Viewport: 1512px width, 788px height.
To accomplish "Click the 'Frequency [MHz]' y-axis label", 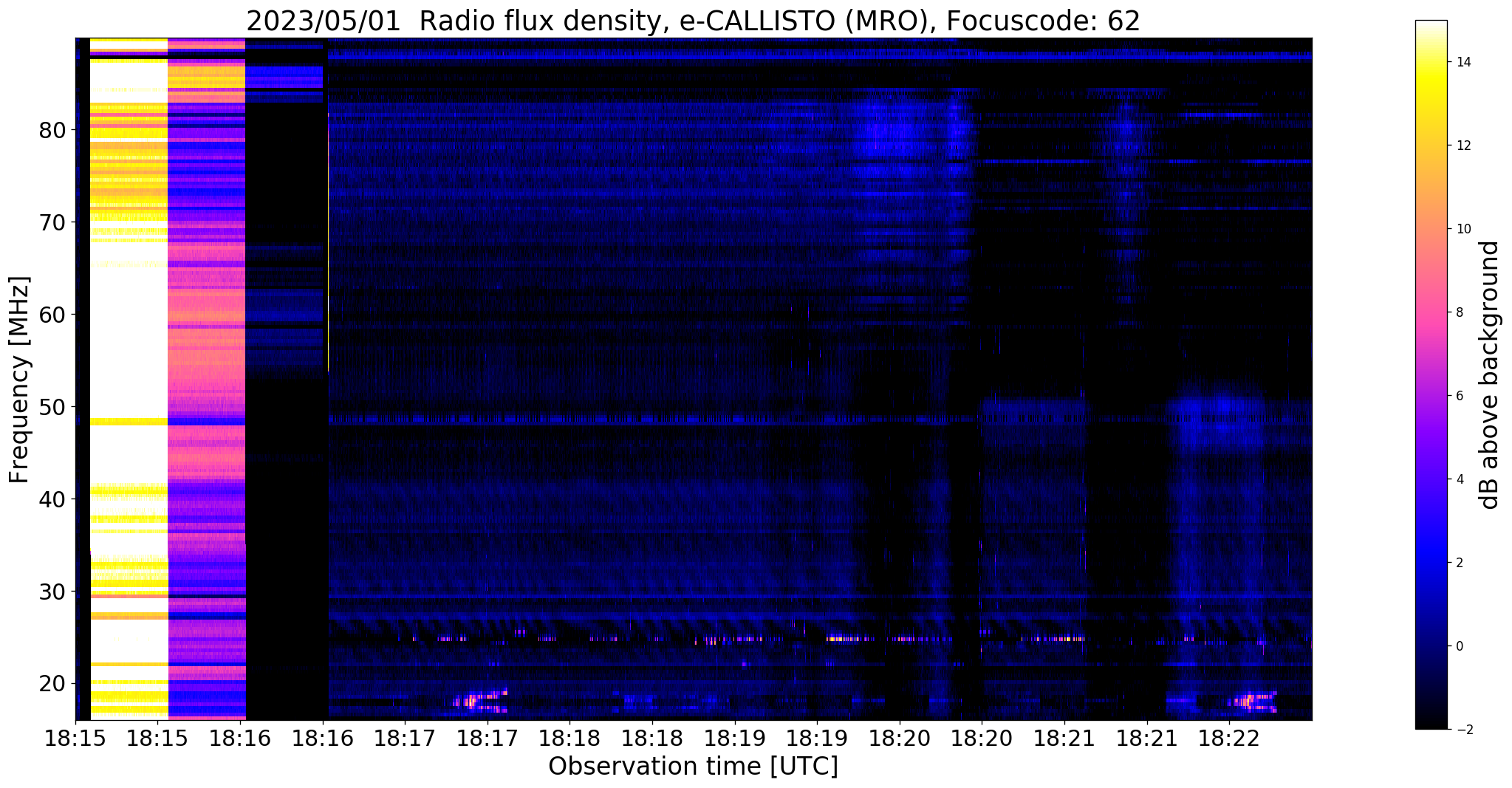I will coord(20,380).
